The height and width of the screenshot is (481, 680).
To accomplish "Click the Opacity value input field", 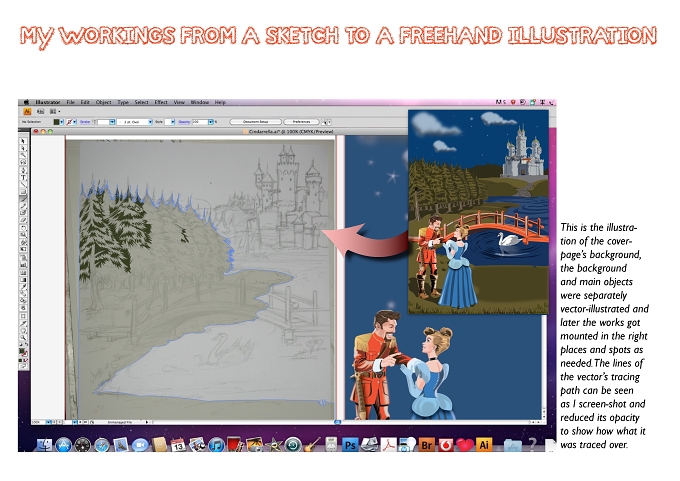I will [200, 122].
